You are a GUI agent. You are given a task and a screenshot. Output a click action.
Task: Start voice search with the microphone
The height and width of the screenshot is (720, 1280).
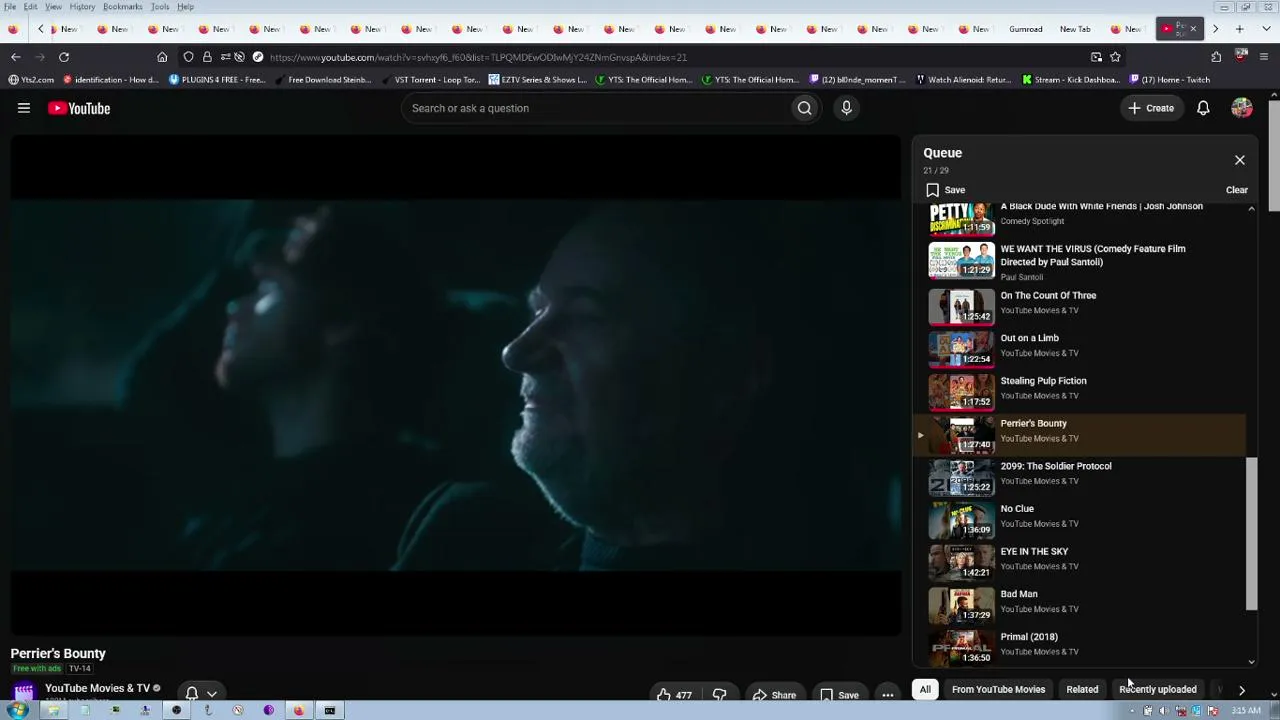pyautogui.click(x=846, y=108)
